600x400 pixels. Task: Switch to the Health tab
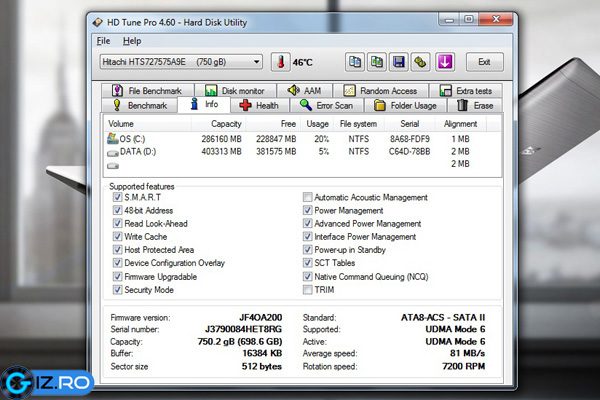(x=259, y=105)
